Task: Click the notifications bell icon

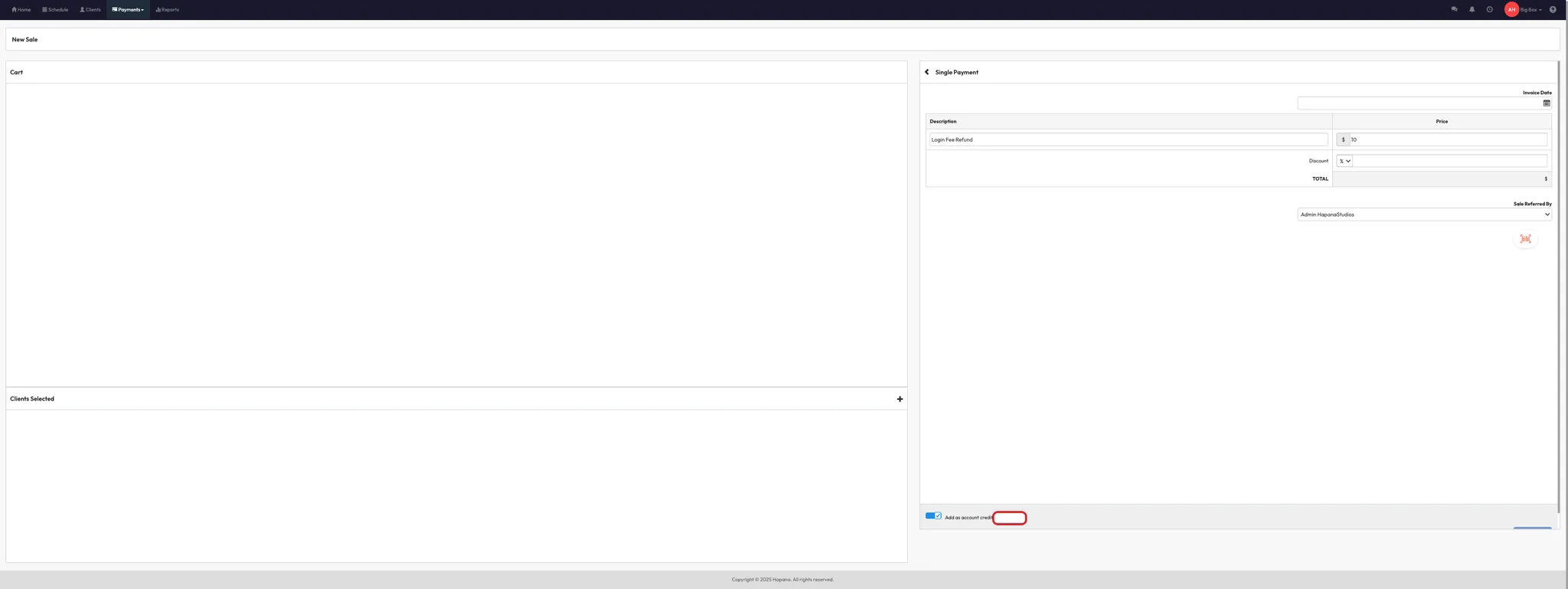Action: [x=1472, y=10]
